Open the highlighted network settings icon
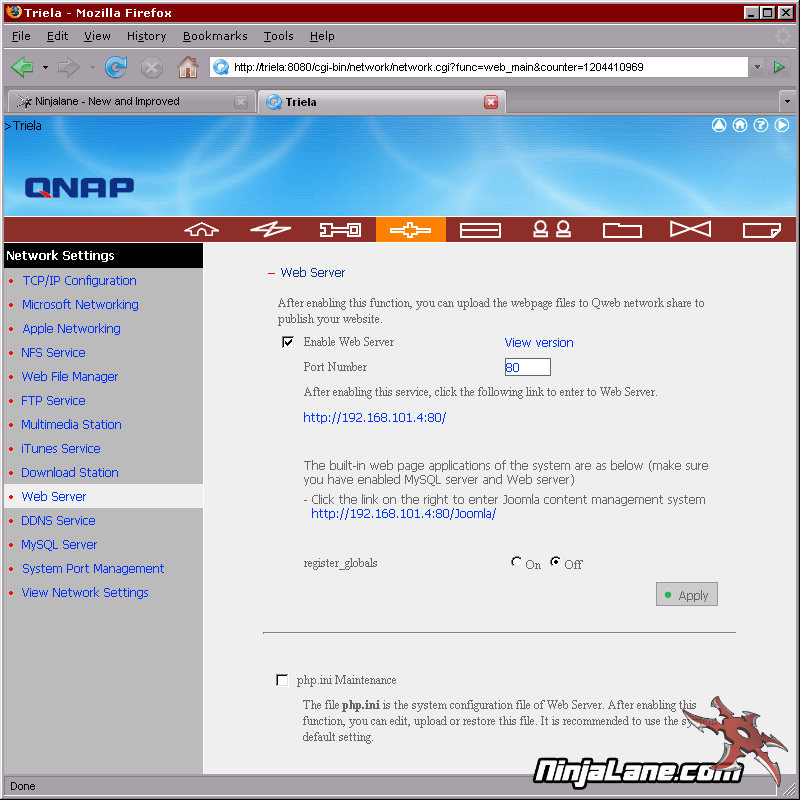Screen dimensions: 800x800 (411, 230)
